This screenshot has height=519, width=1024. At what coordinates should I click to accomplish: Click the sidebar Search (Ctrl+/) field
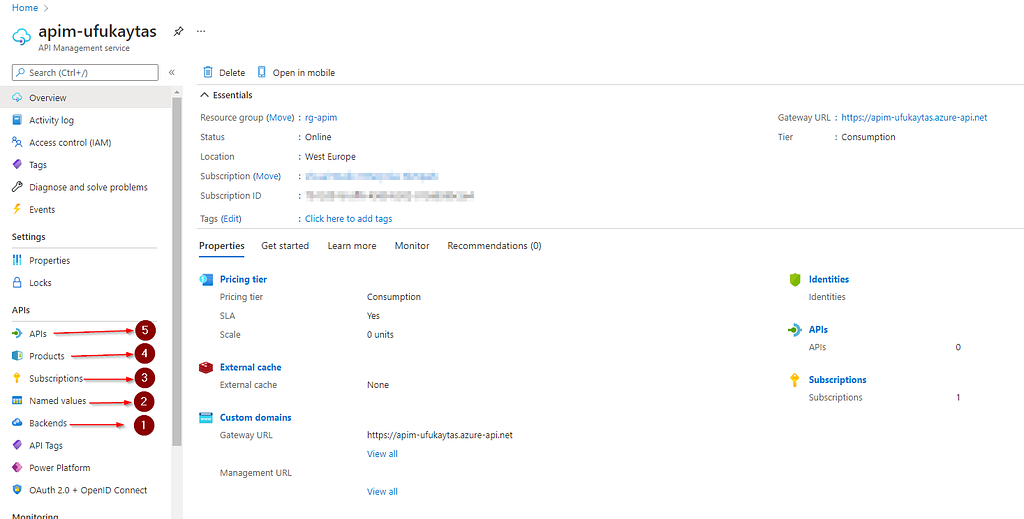tap(85, 72)
